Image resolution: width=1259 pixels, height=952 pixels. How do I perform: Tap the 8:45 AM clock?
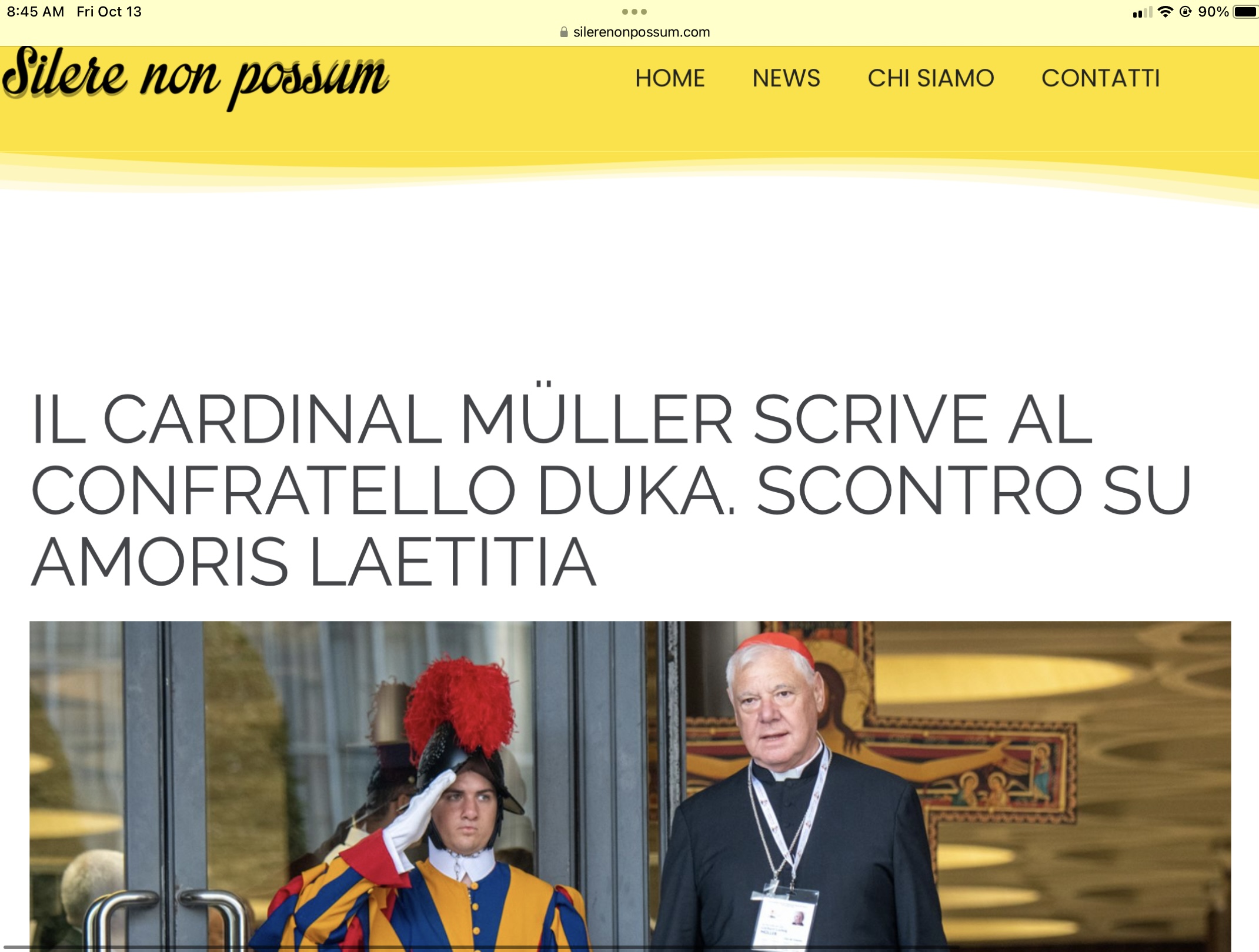click(35, 12)
